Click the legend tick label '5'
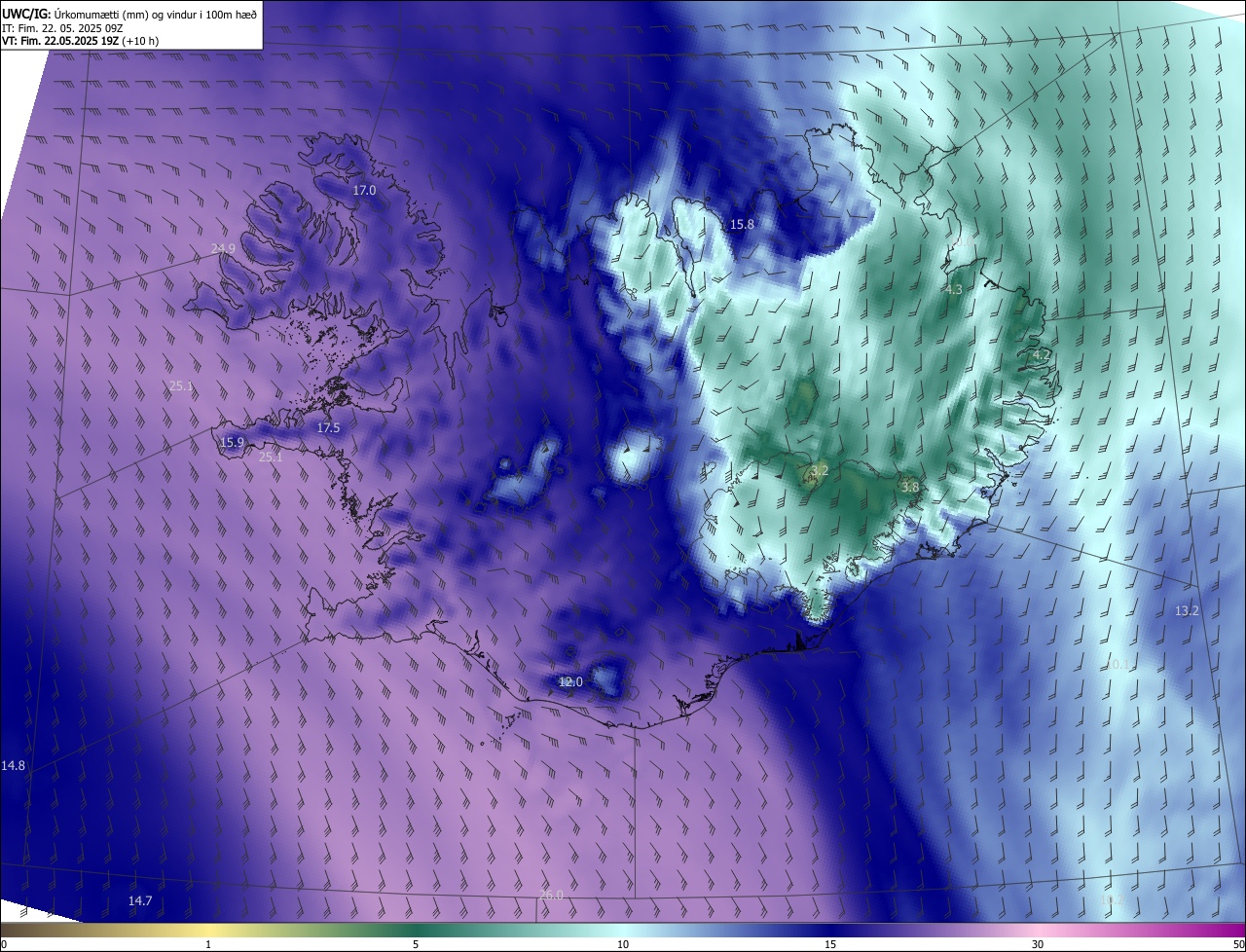Screen dimensions: 1246x952 tap(416, 944)
